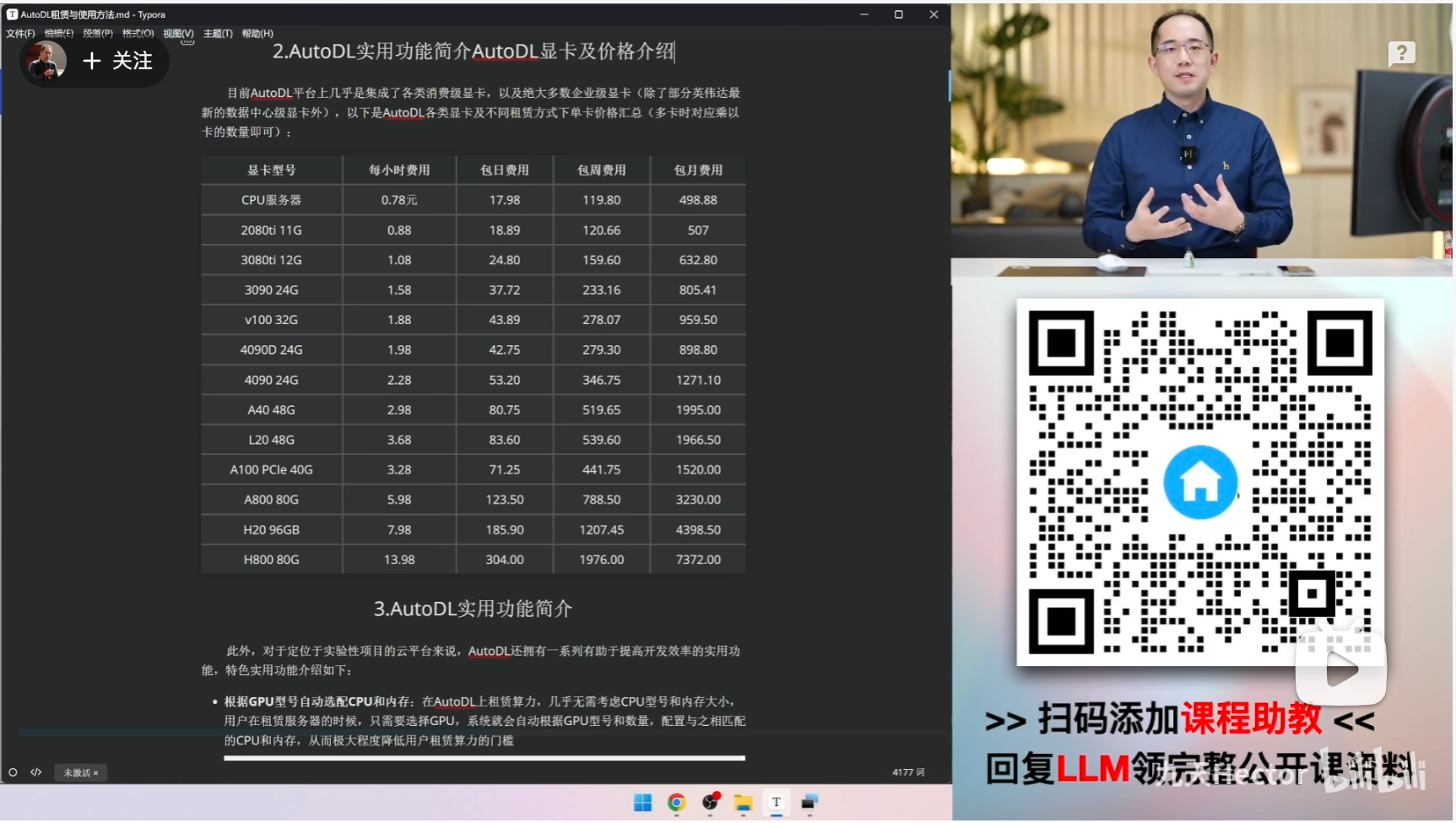Expand the 格式(O) format menu
The image size is (1456, 823).
(138, 34)
